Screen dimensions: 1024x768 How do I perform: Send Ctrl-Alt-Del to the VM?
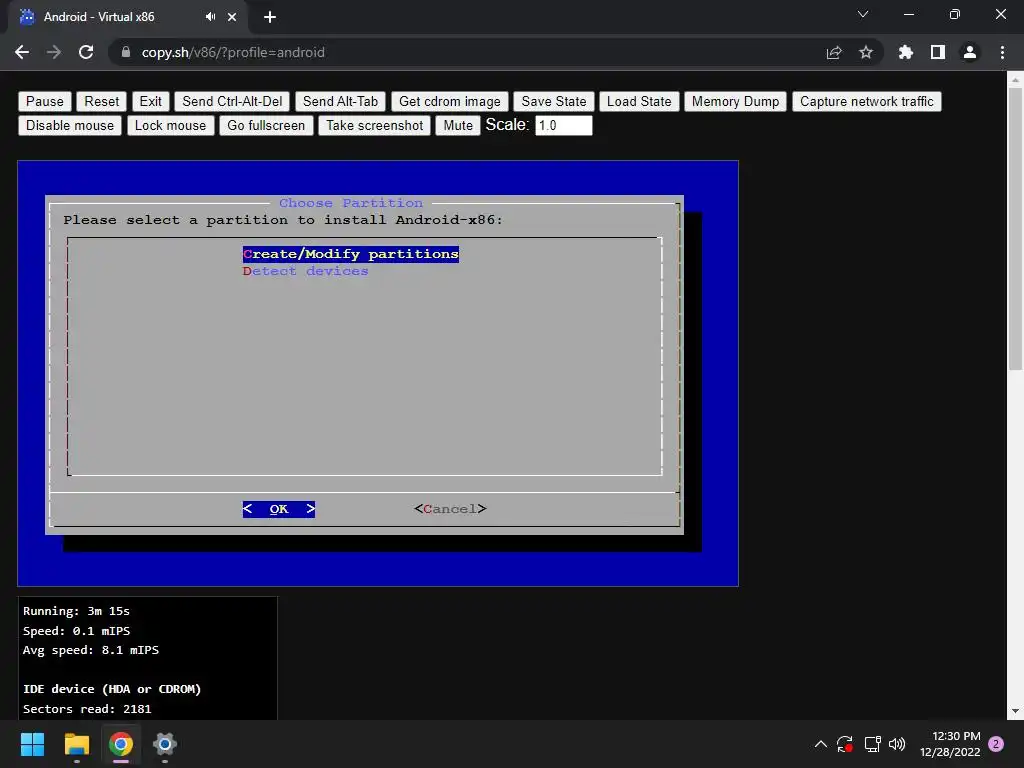click(x=232, y=101)
